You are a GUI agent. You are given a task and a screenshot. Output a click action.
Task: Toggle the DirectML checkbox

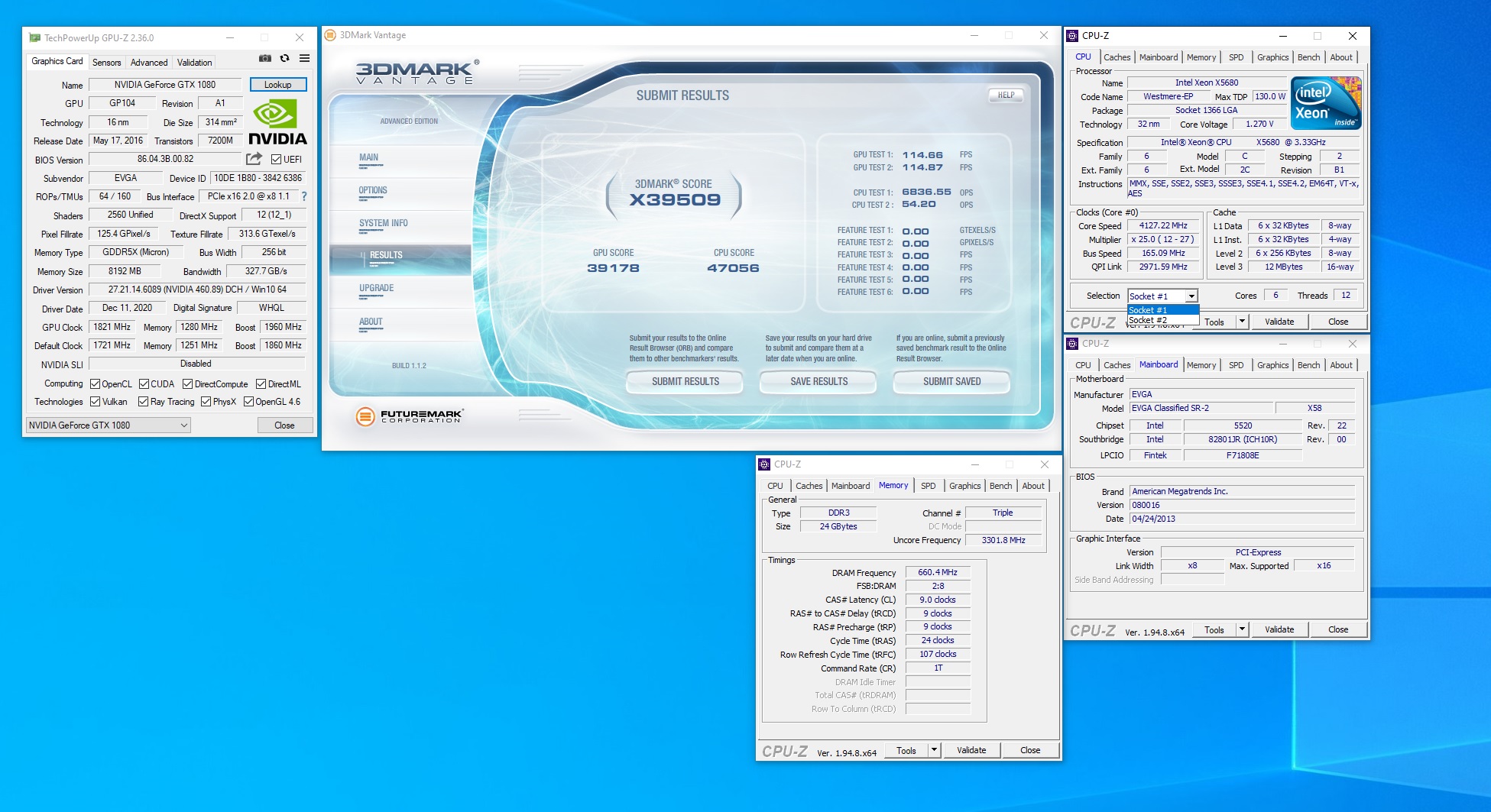click(x=261, y=384)
